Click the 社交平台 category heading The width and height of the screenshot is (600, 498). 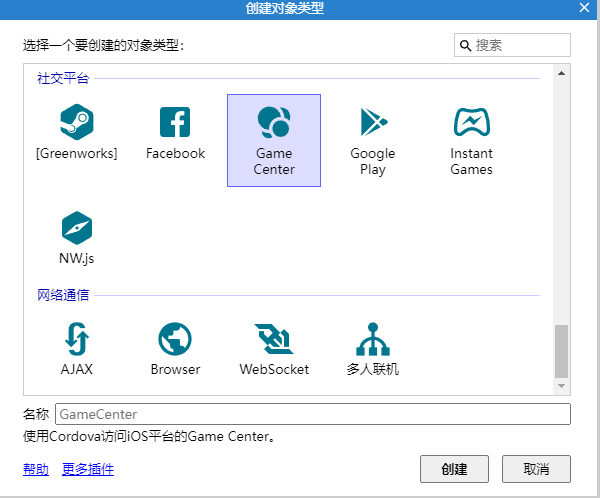coord(63,78)
